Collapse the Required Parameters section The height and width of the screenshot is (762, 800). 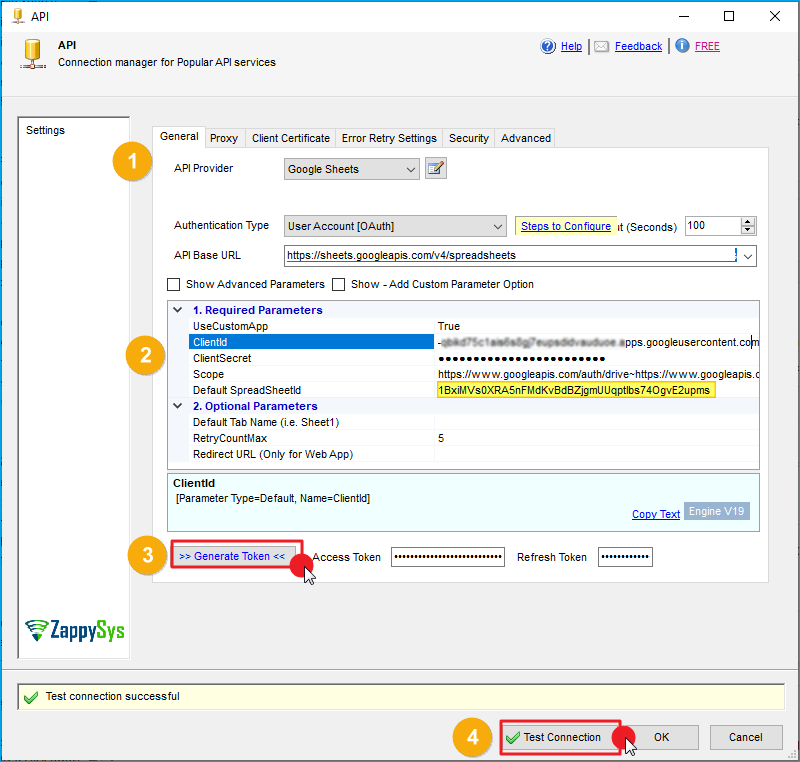click(x=178, y=310)
